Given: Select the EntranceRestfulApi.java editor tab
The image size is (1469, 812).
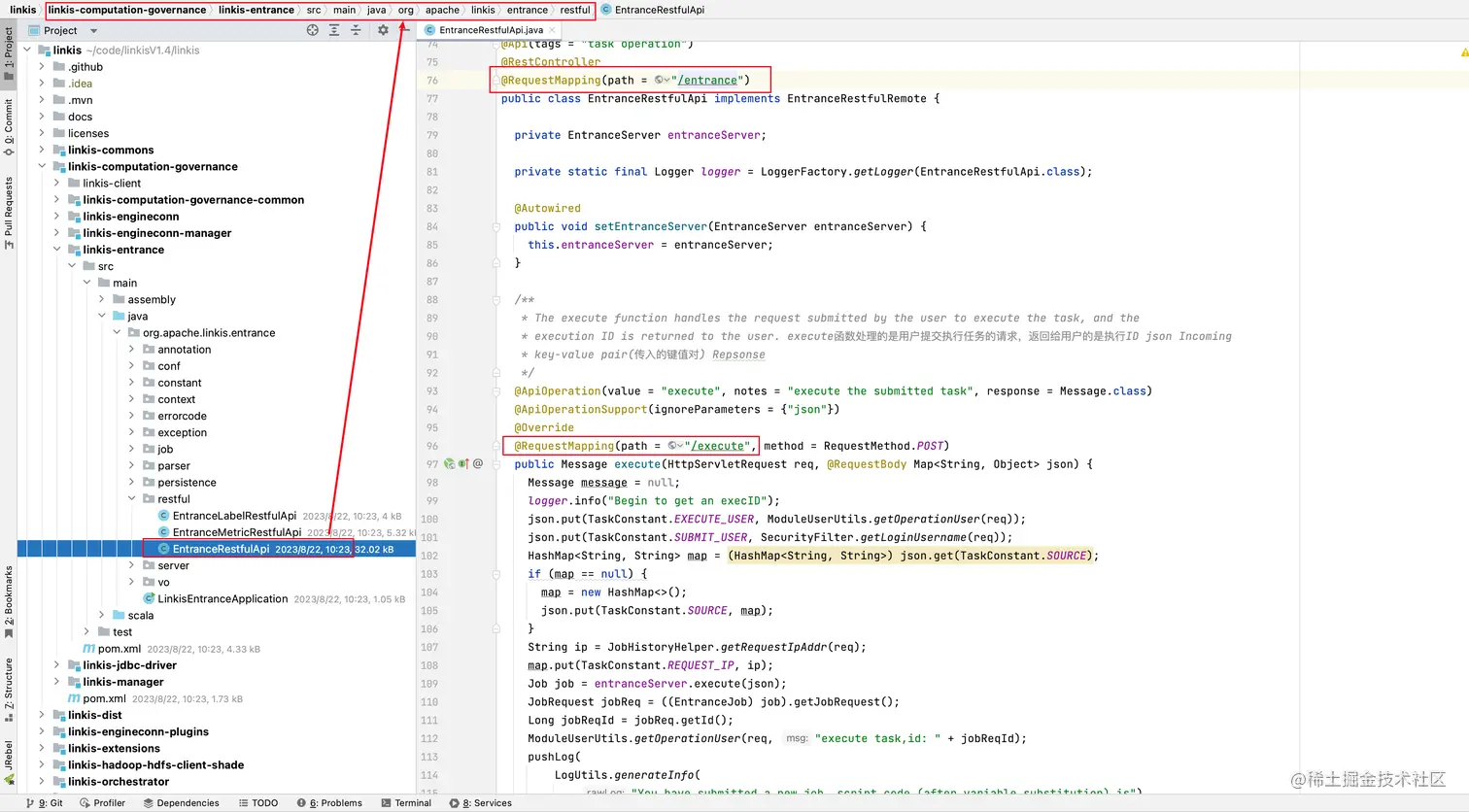Looking at the screenshot, I should click(x=491, y=30).
